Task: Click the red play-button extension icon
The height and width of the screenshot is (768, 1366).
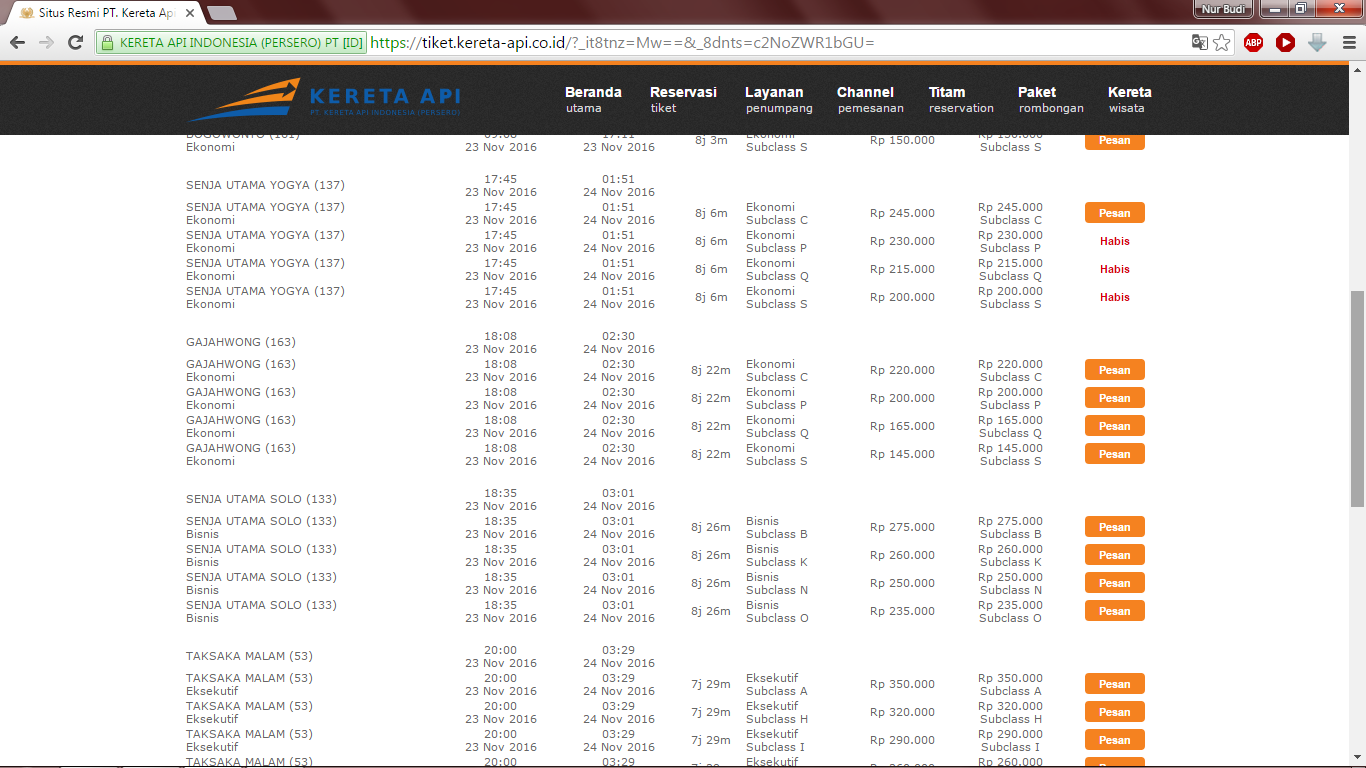Action: pyautogui.click(x=1285, y=42)
